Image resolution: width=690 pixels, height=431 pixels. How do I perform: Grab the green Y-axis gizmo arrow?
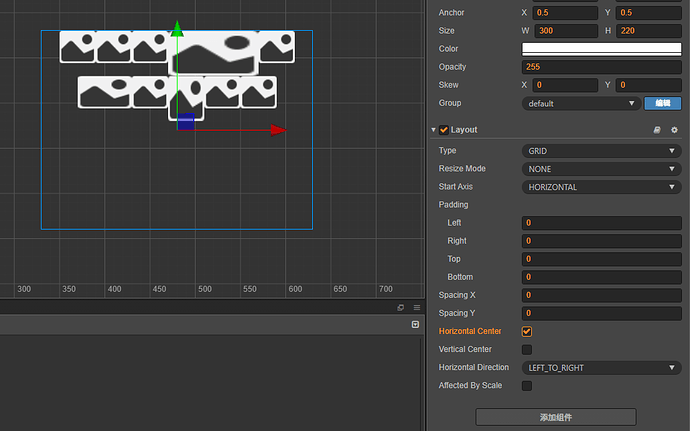click(x=177, y=29)
